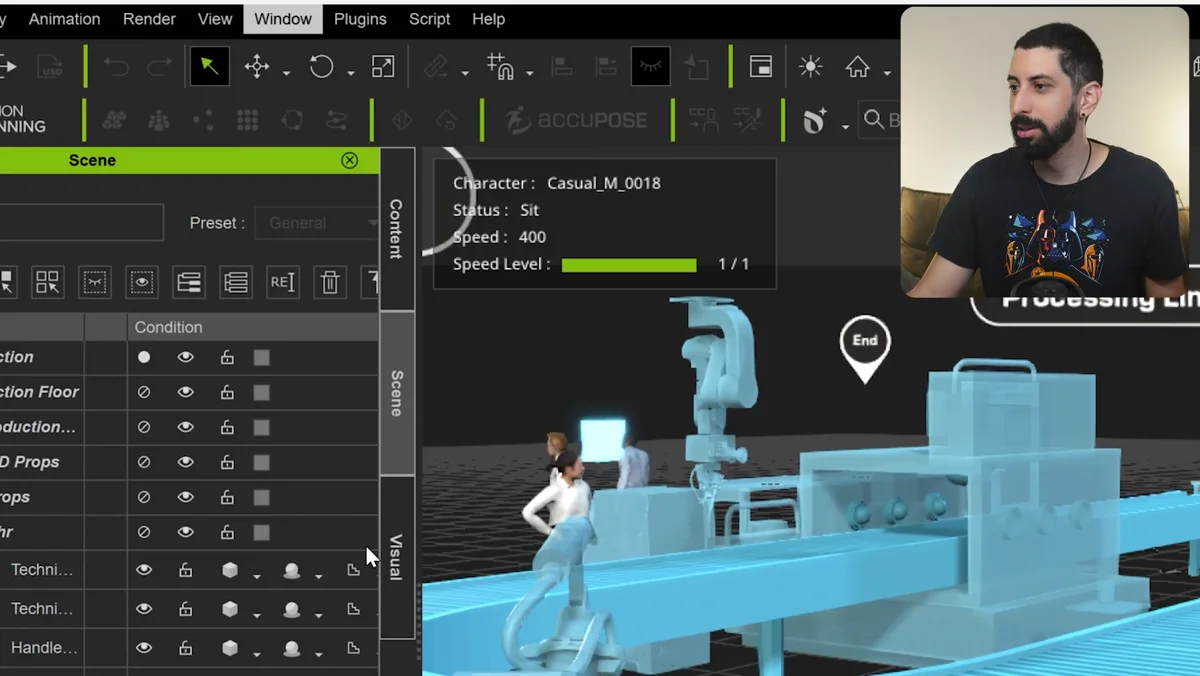1200x676 pixels.
Task: Hide the Production Floor item via its eye icon
Action: 185,392
